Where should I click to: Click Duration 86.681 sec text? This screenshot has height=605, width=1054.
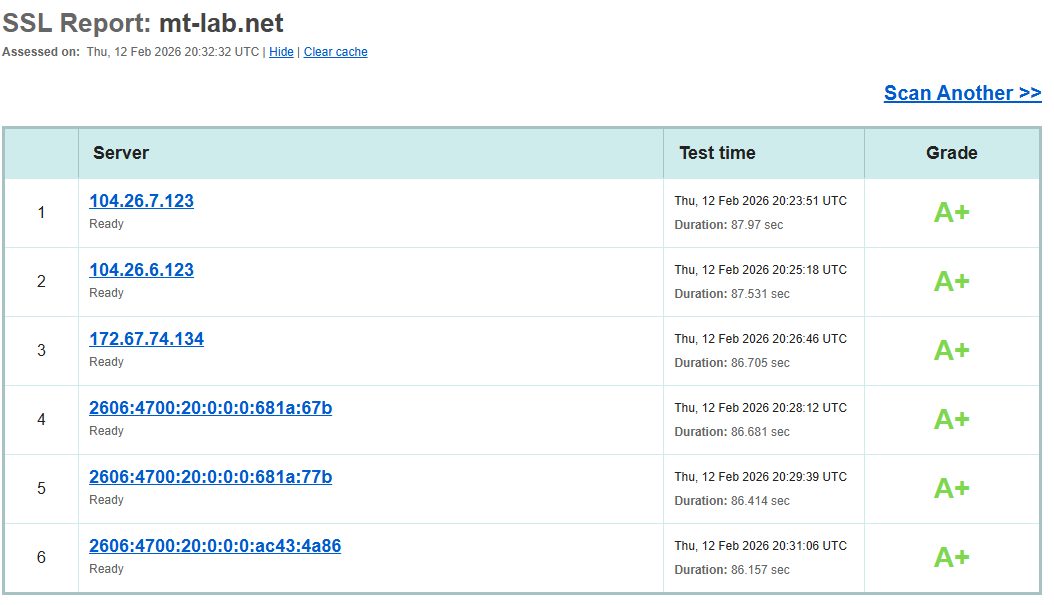(732, 432)
